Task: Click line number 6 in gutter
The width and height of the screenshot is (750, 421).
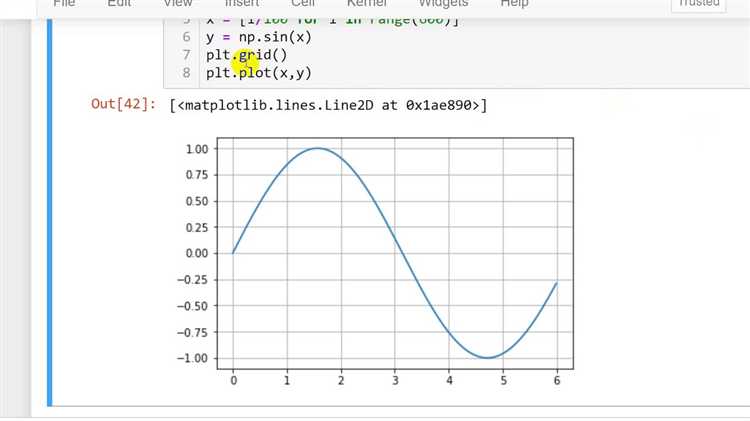Action: [187, 37]
